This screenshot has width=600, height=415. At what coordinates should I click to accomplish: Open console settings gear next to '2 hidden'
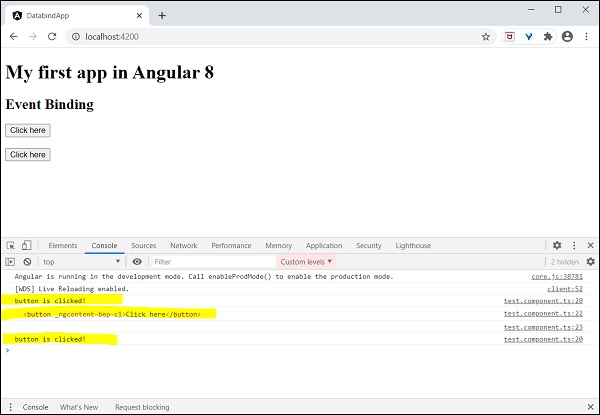[x=590, y=262]
